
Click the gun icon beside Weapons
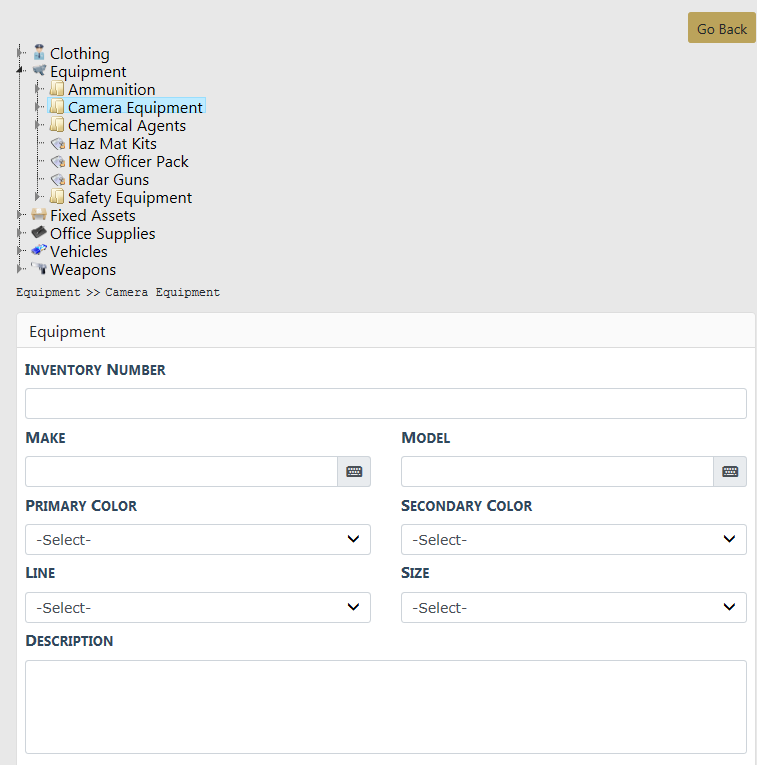click(x=39, y=269)
